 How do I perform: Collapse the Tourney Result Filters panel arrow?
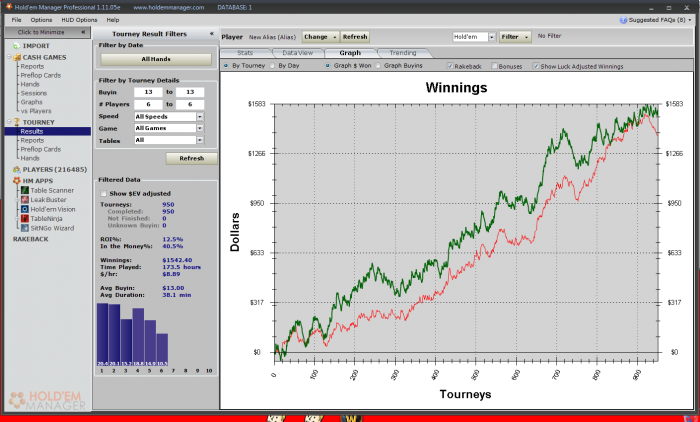coord(212,33)
